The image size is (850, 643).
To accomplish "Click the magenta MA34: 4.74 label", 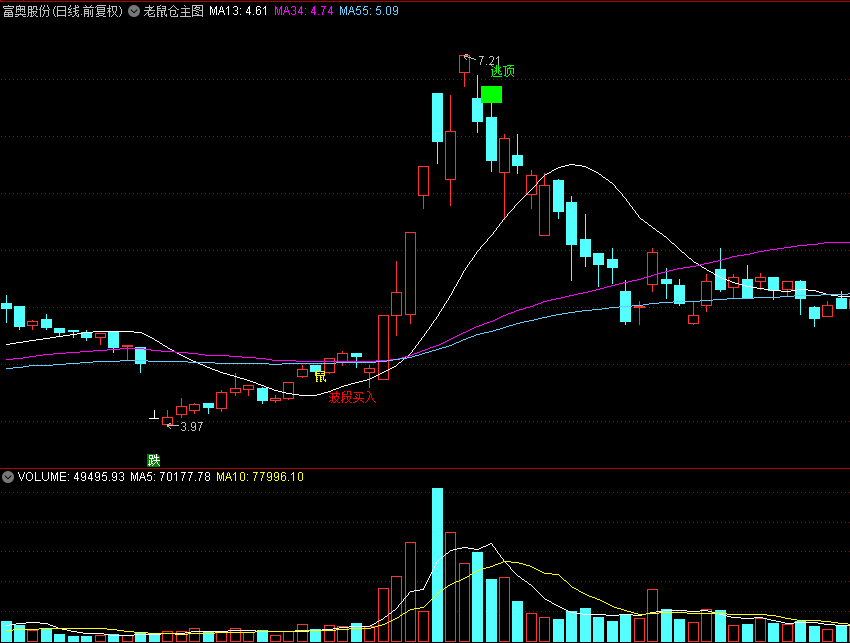I will pyautogui.click(x=304, y=11).
